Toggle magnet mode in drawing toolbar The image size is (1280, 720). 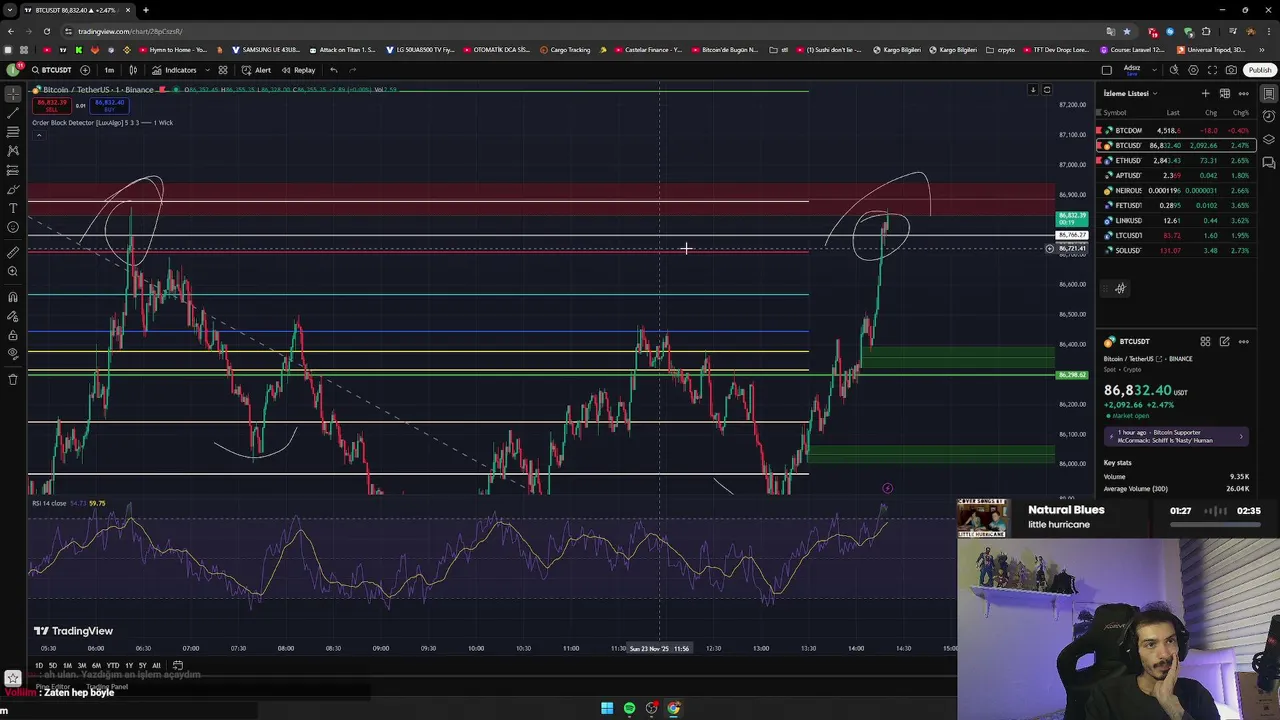click(13, 297)
